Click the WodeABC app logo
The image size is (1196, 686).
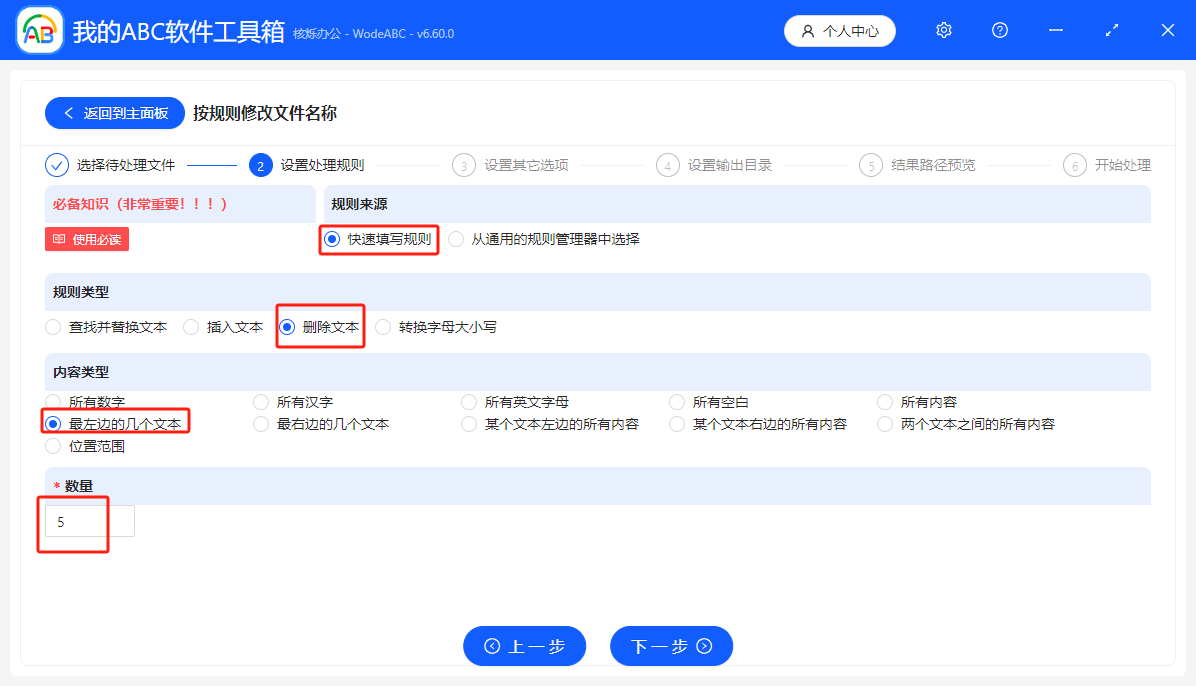pyautogui.click(x=38, y=30)
